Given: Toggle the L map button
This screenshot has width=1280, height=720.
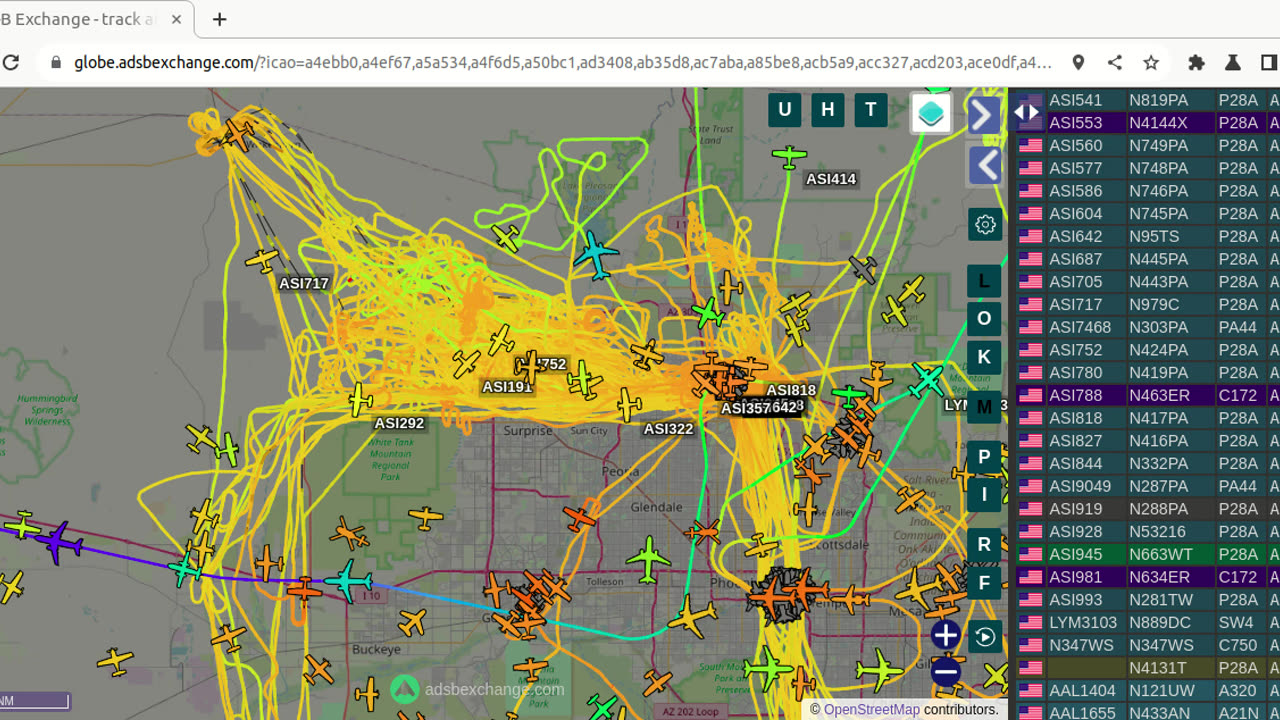Looking at the screenshot, I should coord(985,281).
